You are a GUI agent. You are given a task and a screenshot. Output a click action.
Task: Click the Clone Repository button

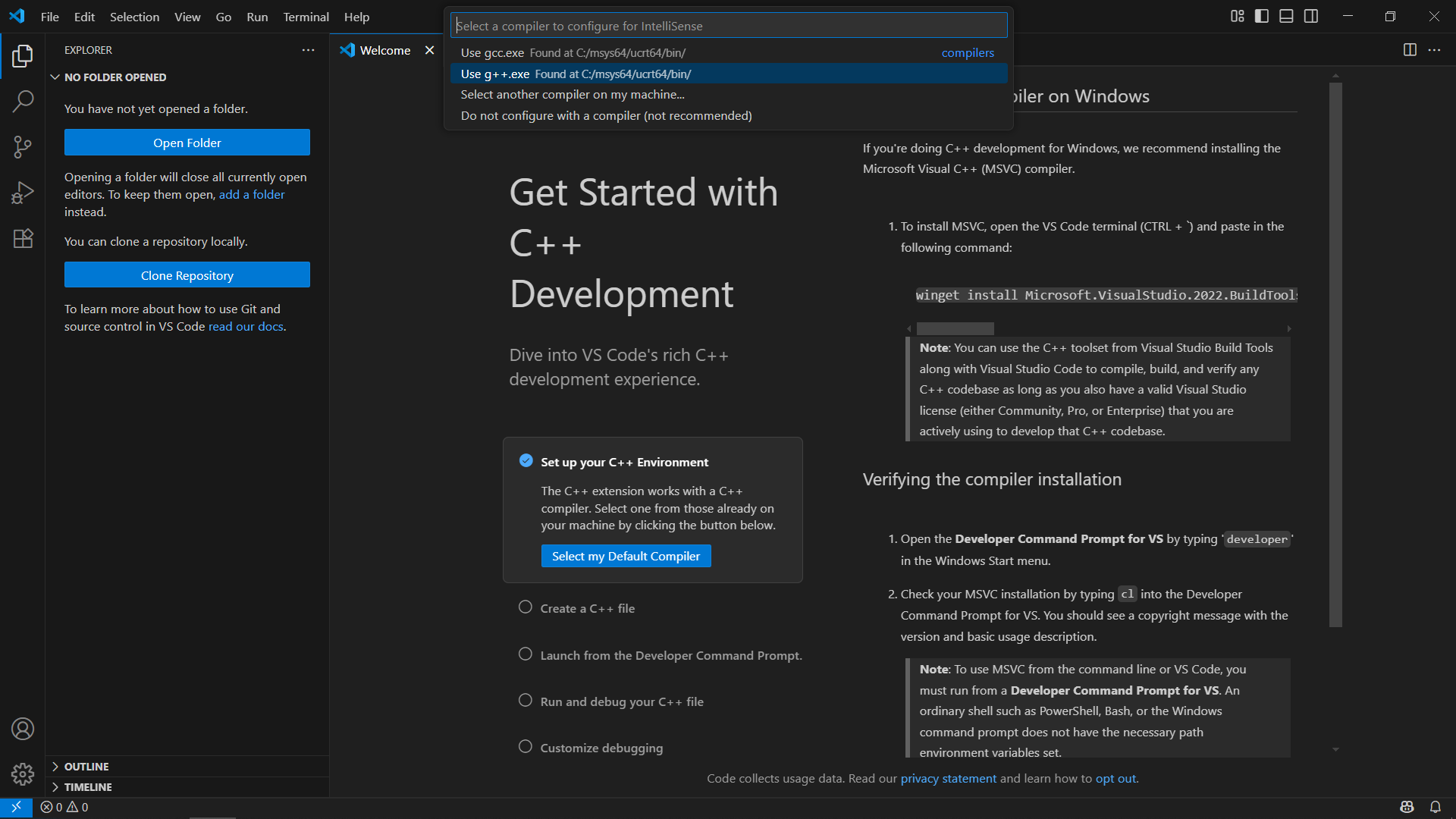point(187,275)
